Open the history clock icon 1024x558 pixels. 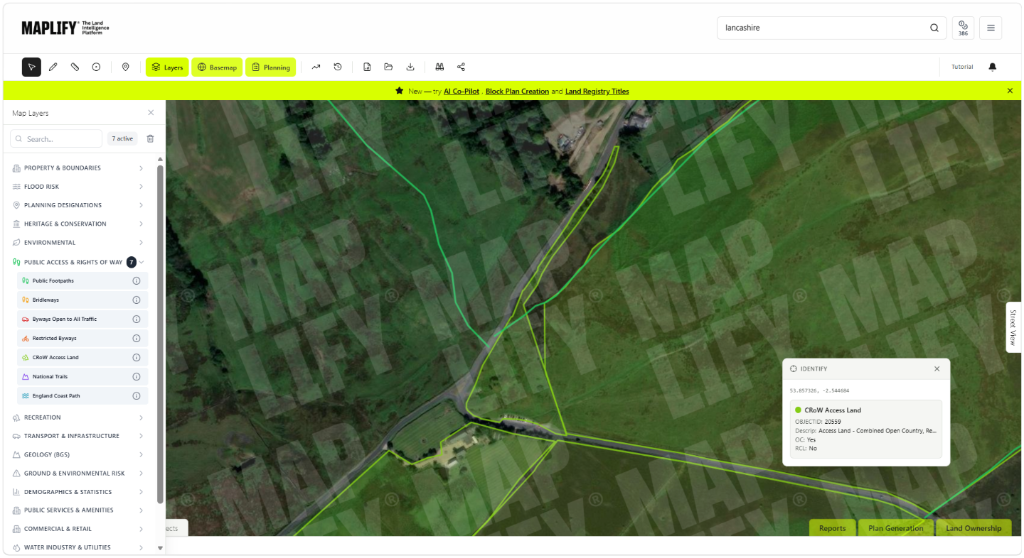click(338, 67)
